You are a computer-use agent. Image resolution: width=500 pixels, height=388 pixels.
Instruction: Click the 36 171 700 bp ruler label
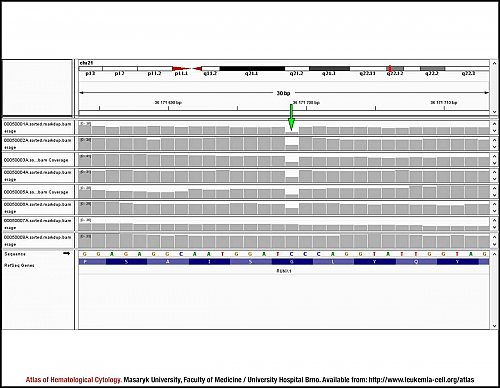[306, 102]
